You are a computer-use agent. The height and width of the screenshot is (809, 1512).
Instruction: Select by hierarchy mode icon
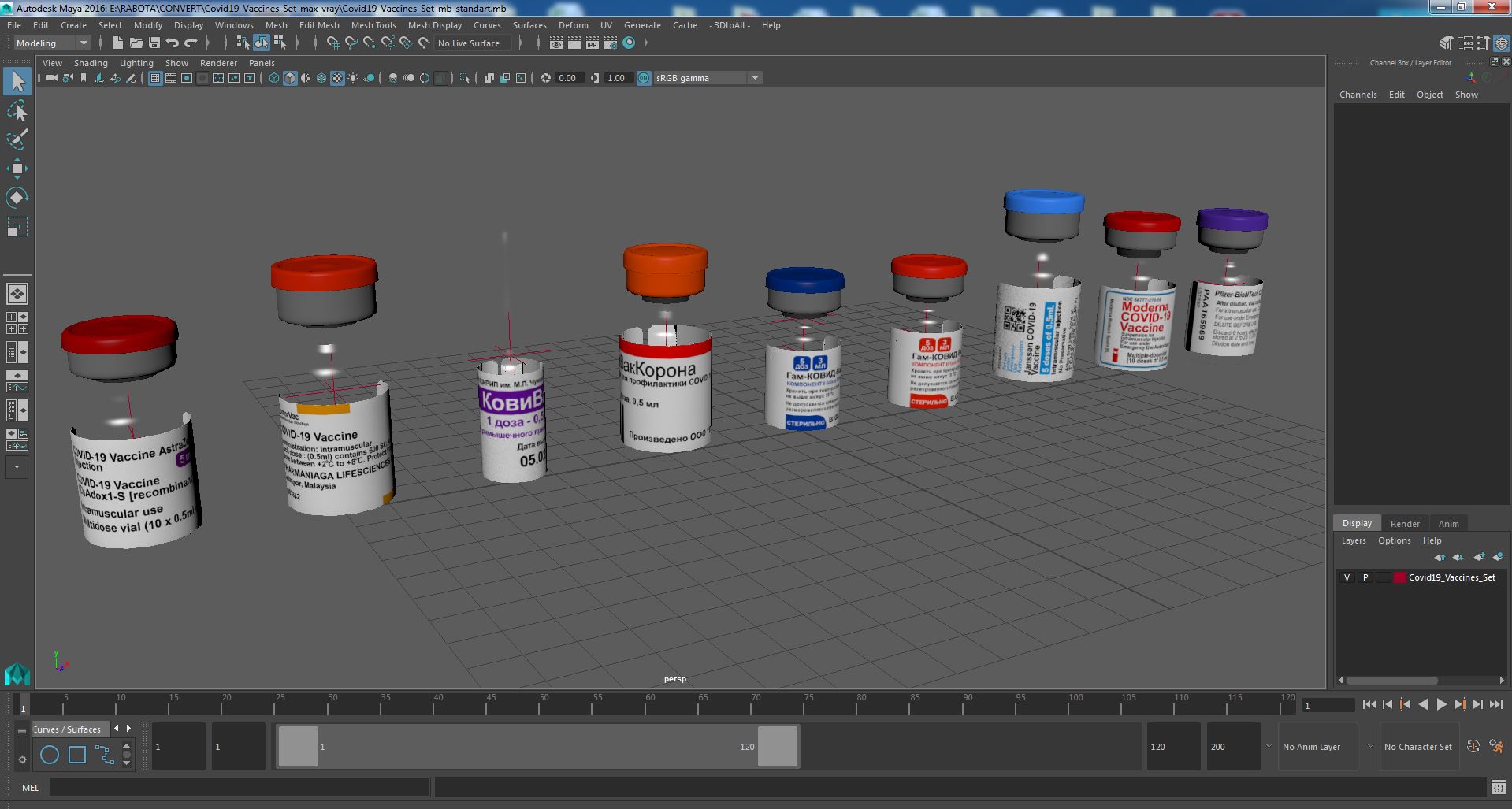tap(243, 43)
